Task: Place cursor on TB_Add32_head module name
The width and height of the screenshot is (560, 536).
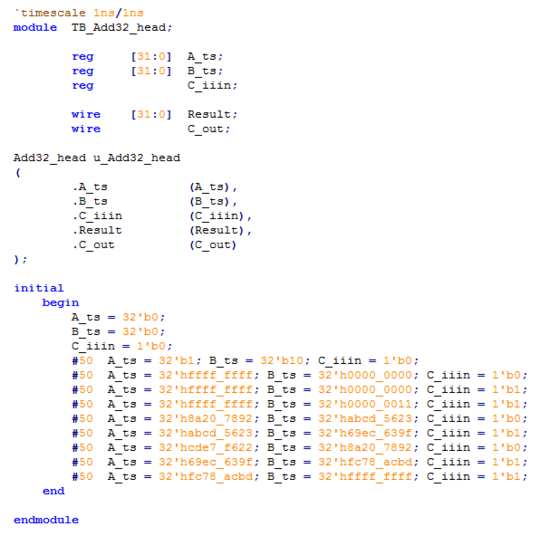Action: pos(119,27)
